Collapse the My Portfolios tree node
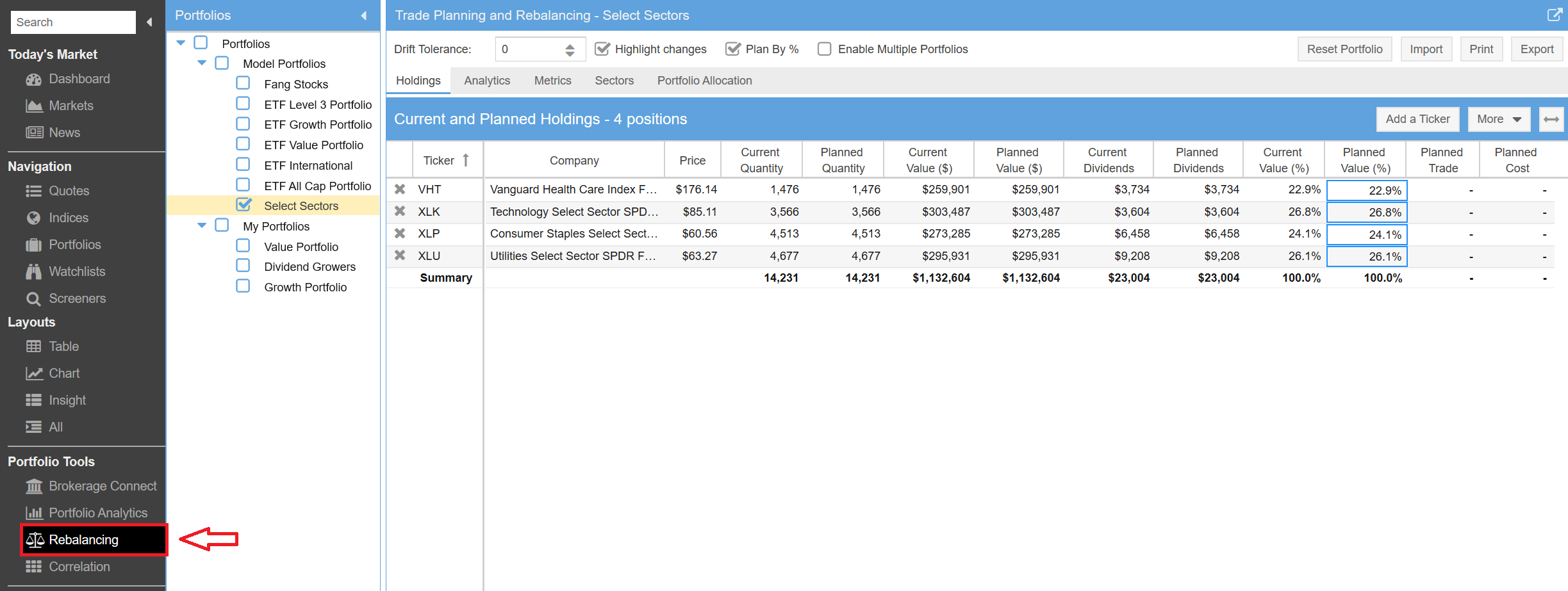1568x591 pixels. click(x=202, y=226)
